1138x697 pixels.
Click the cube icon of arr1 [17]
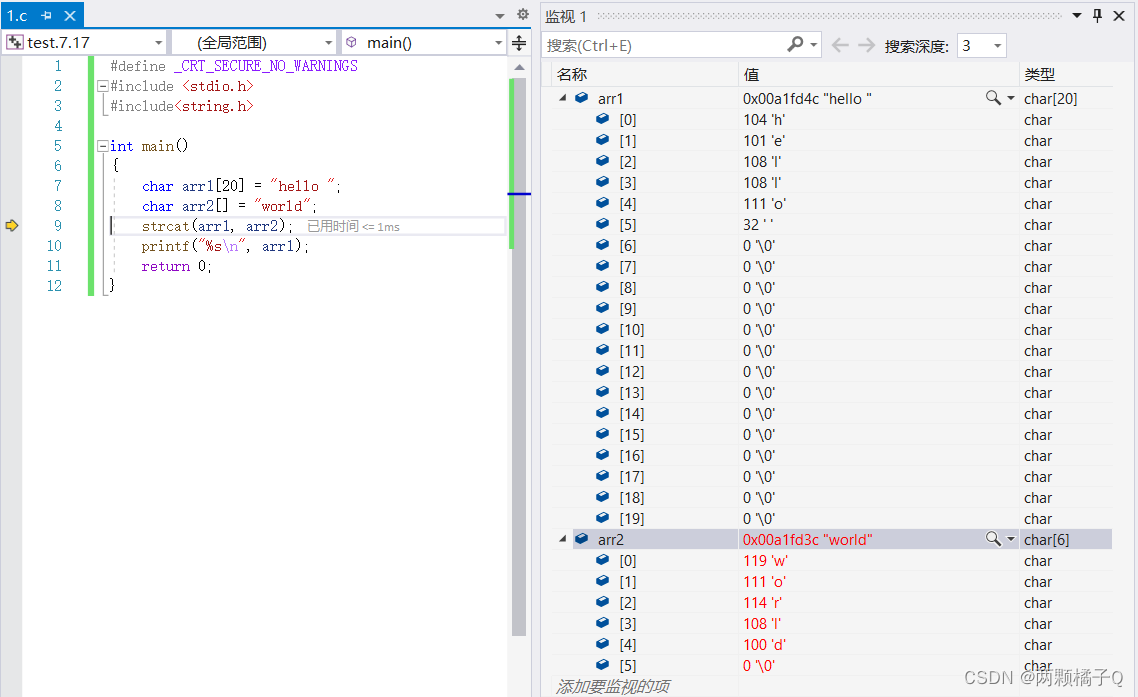coord(602,476)
